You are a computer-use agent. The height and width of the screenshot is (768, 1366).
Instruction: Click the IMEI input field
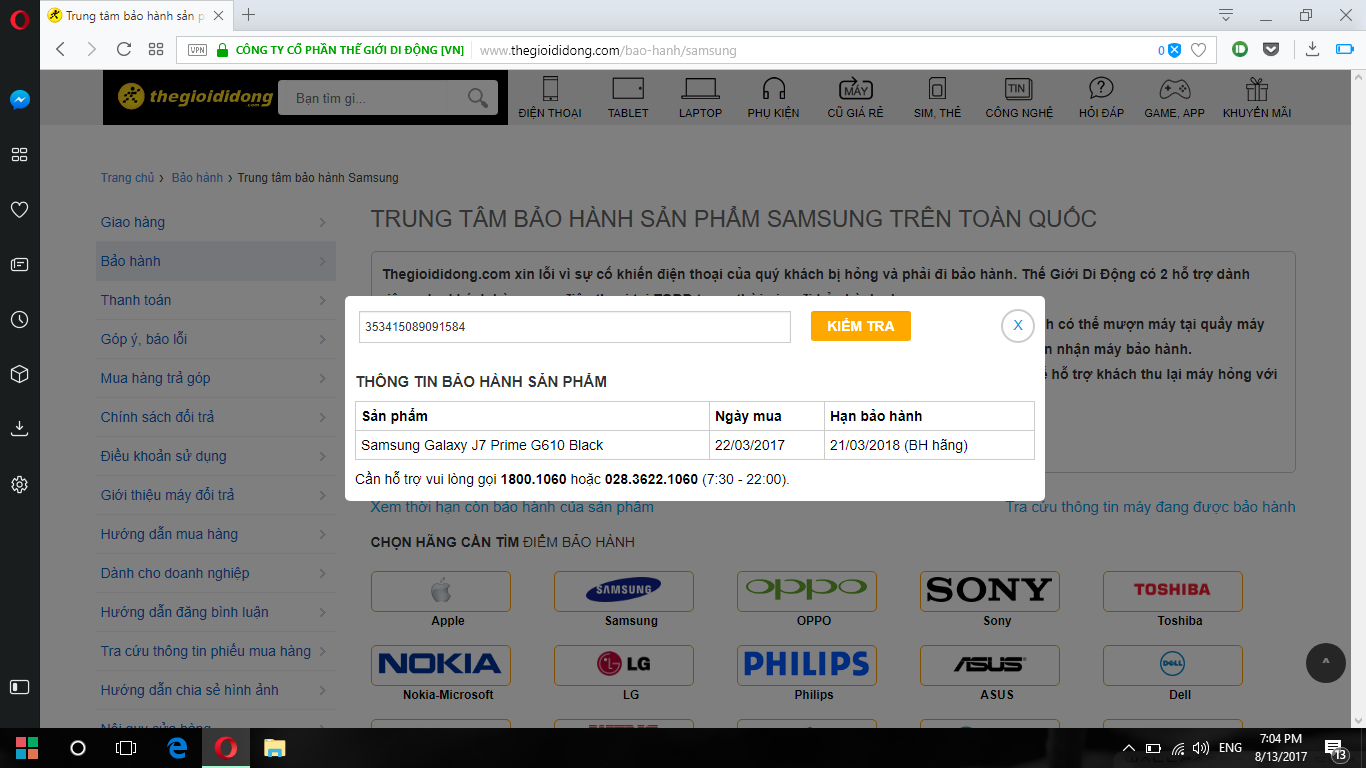tap(575, 327)
